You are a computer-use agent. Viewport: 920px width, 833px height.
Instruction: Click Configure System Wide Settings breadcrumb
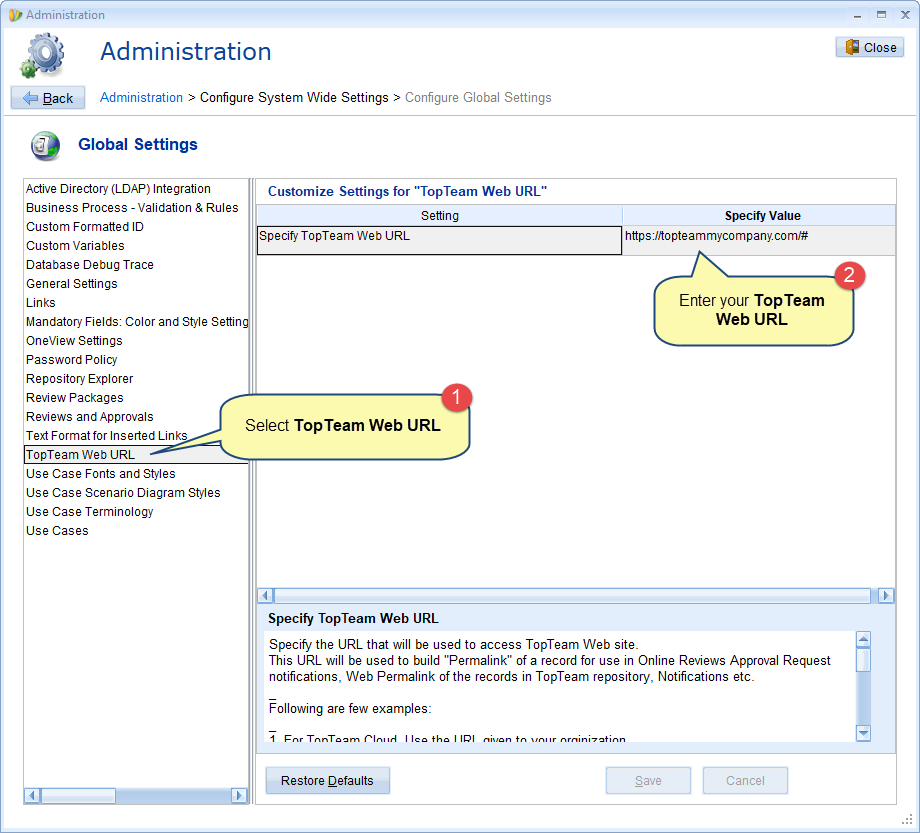[x=294, y=97]
